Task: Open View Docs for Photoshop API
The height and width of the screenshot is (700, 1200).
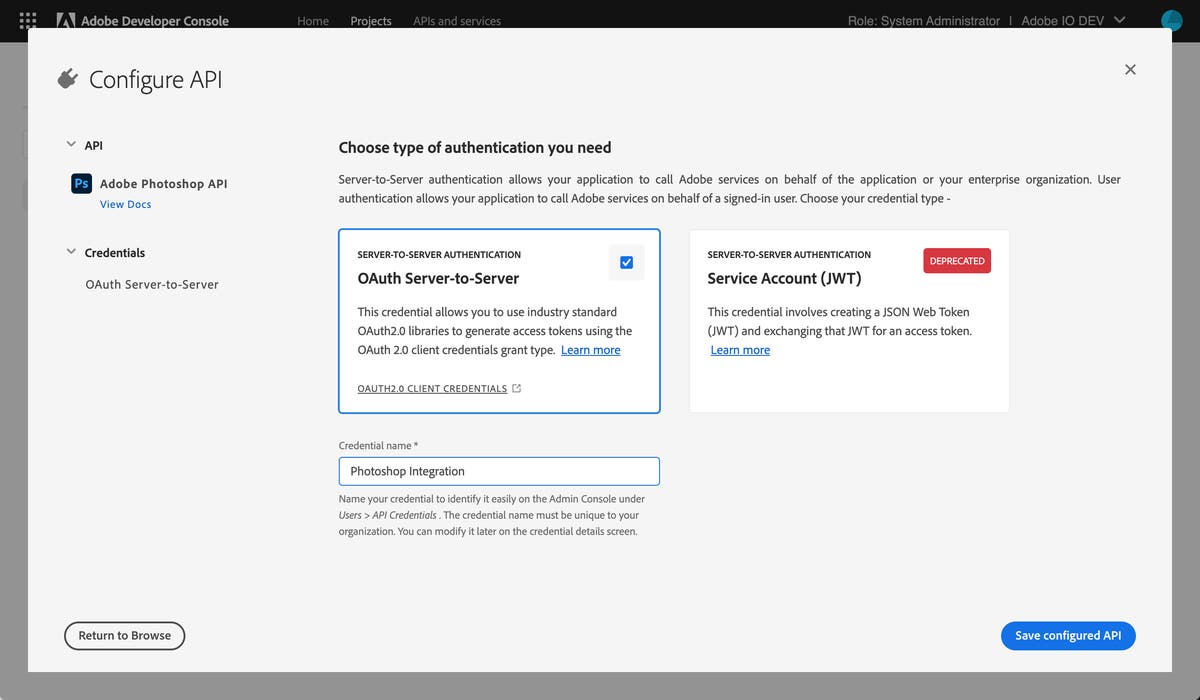Action: 125,203
